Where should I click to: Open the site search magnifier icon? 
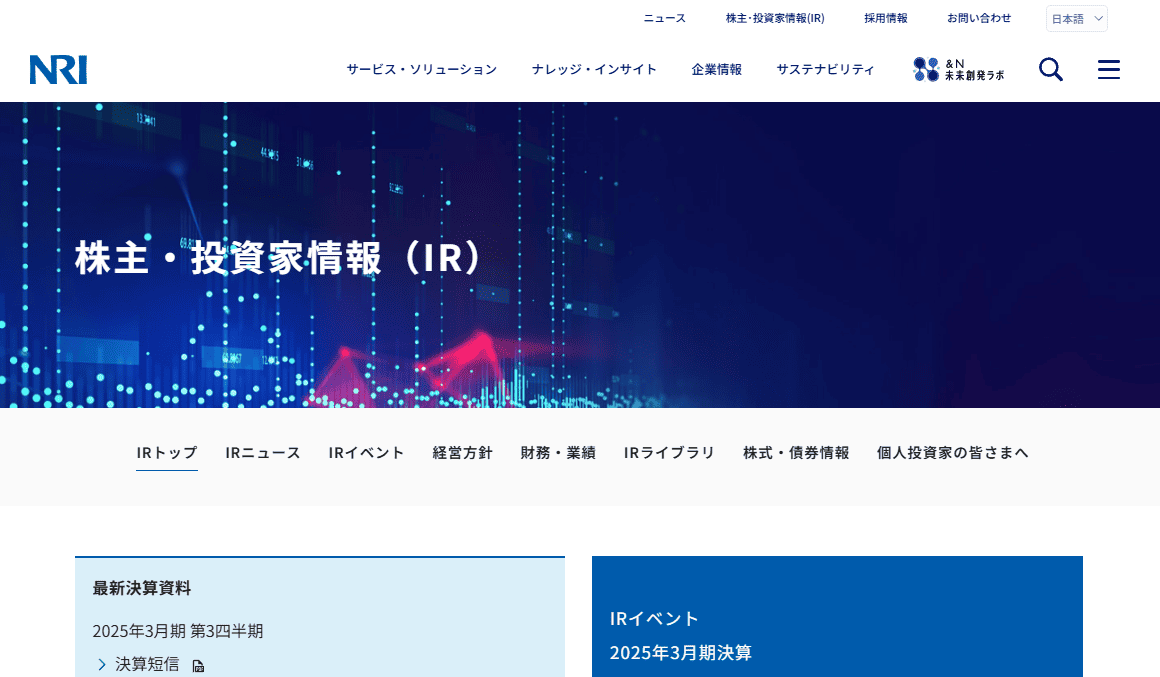tap(1051, 70)
